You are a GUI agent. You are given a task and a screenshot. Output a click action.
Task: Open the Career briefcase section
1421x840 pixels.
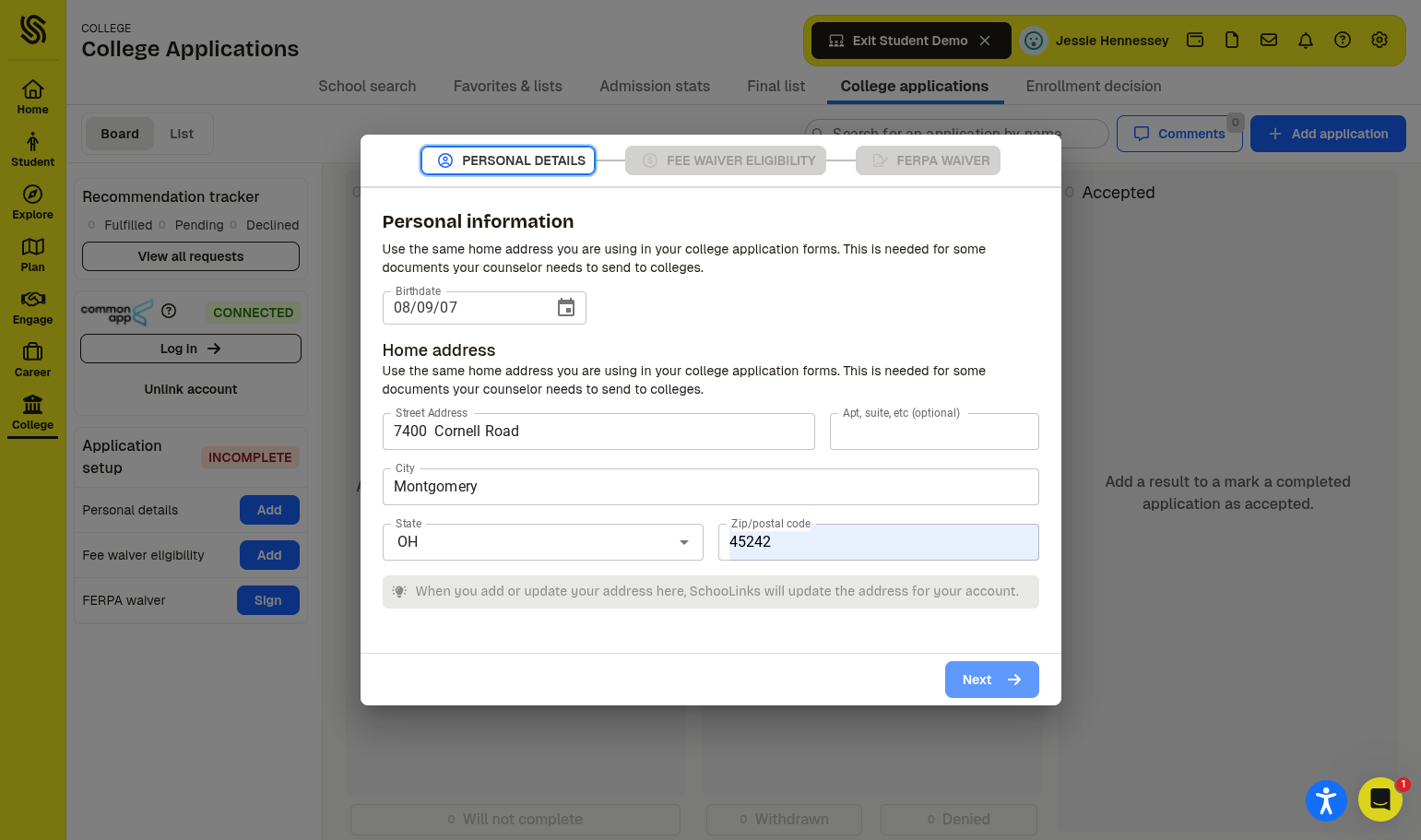pyautogui.click(x=32, y=360)
